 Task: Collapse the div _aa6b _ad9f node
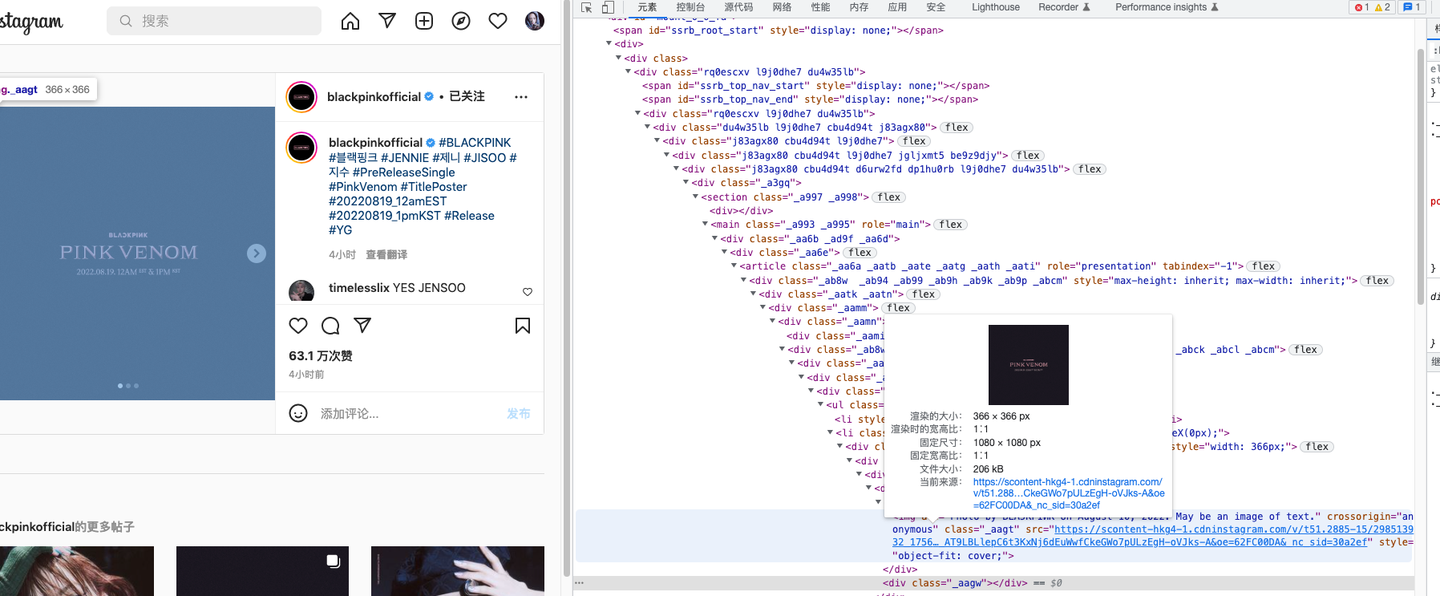(716, 239)
